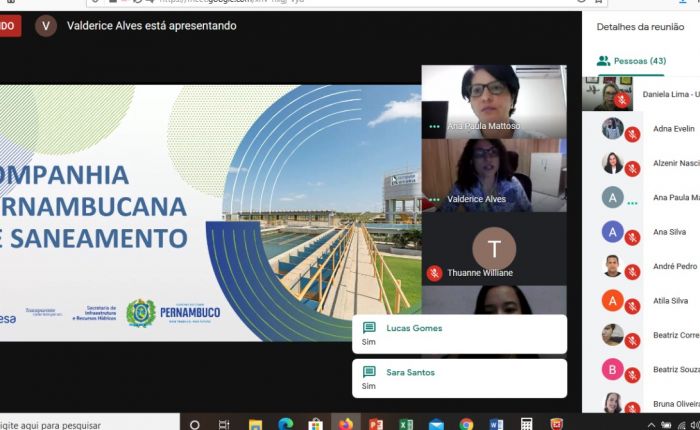Open Calculator from taskbar
The width and height of the screenshot is (700, 430).
[x=526, y=424]
